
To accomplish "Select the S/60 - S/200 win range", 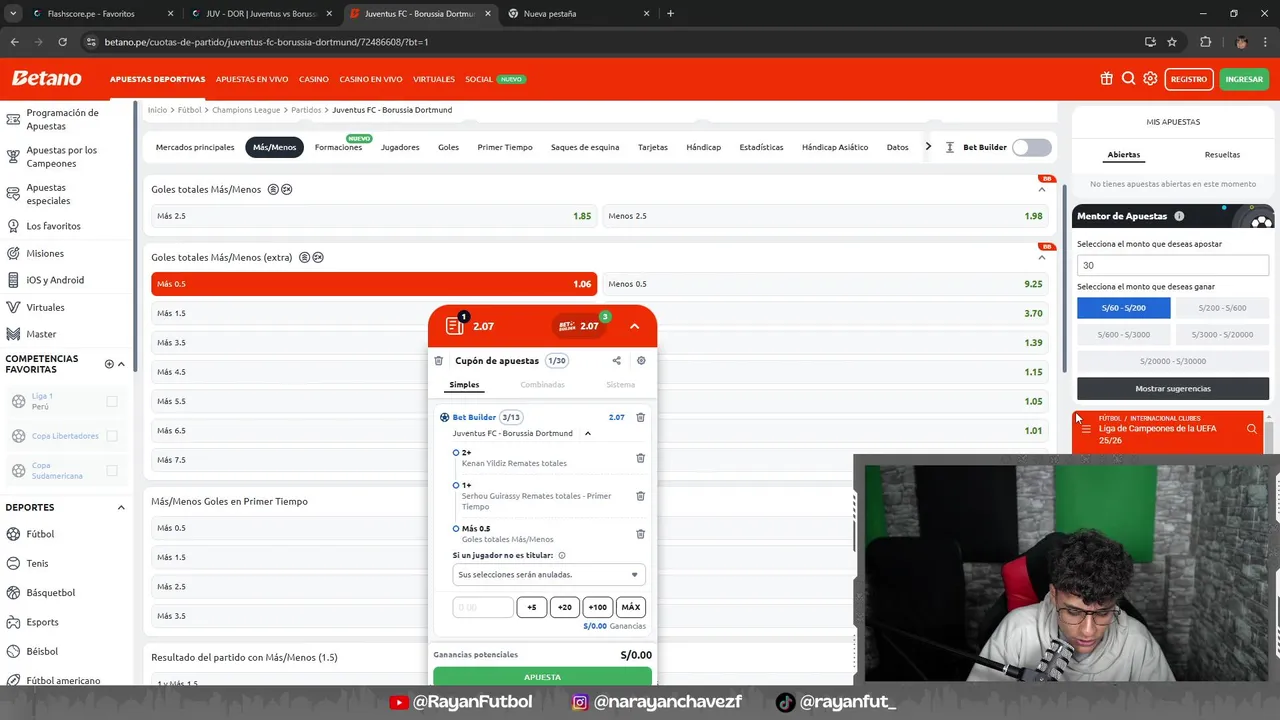I will pos(1123,308).
